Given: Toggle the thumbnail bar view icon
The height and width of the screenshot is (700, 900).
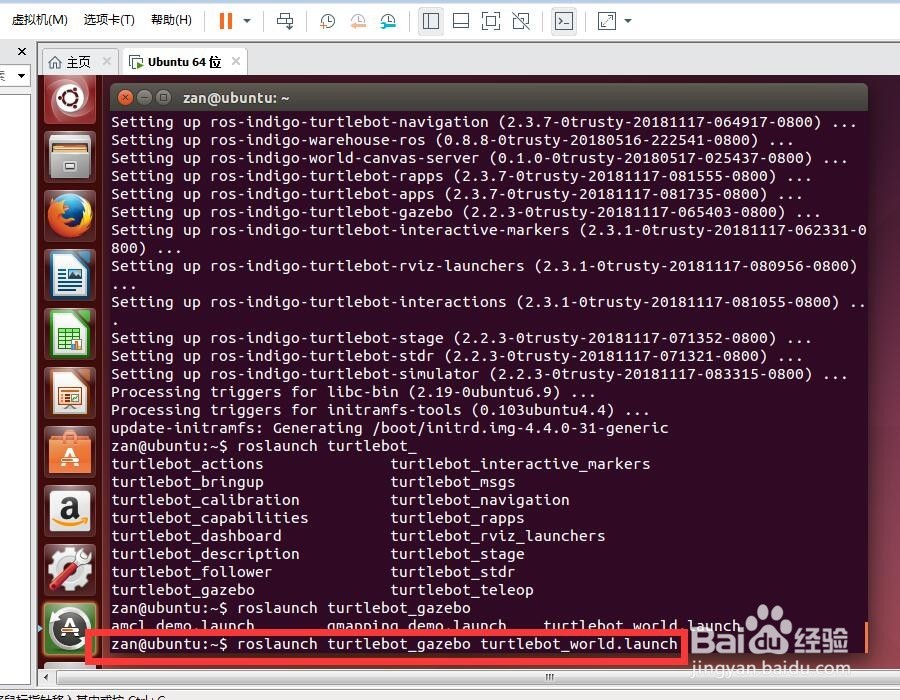Looking at the screenshot, I should tap(461, 21).
